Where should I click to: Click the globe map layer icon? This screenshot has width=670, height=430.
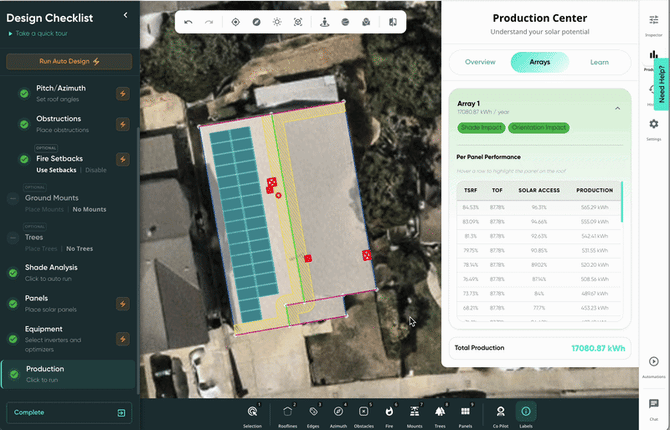(345, 22)
